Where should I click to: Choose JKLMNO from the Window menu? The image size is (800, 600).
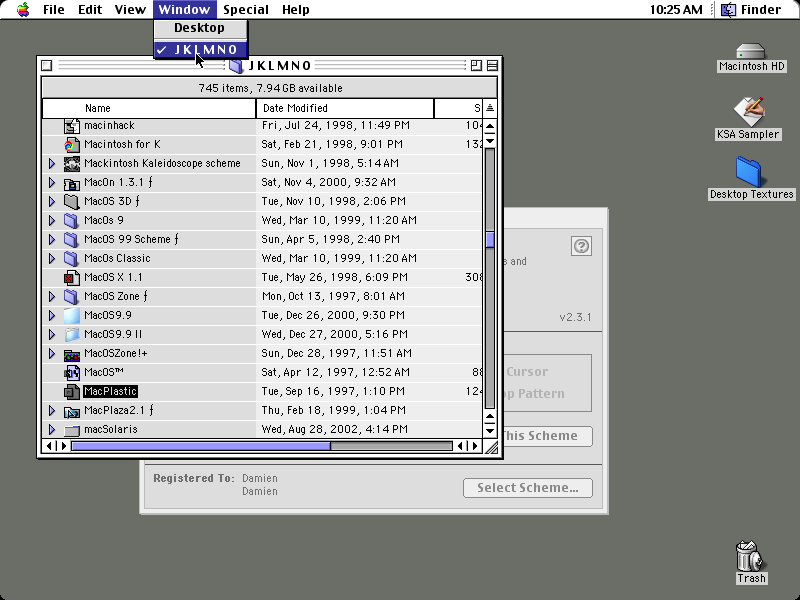201,50
